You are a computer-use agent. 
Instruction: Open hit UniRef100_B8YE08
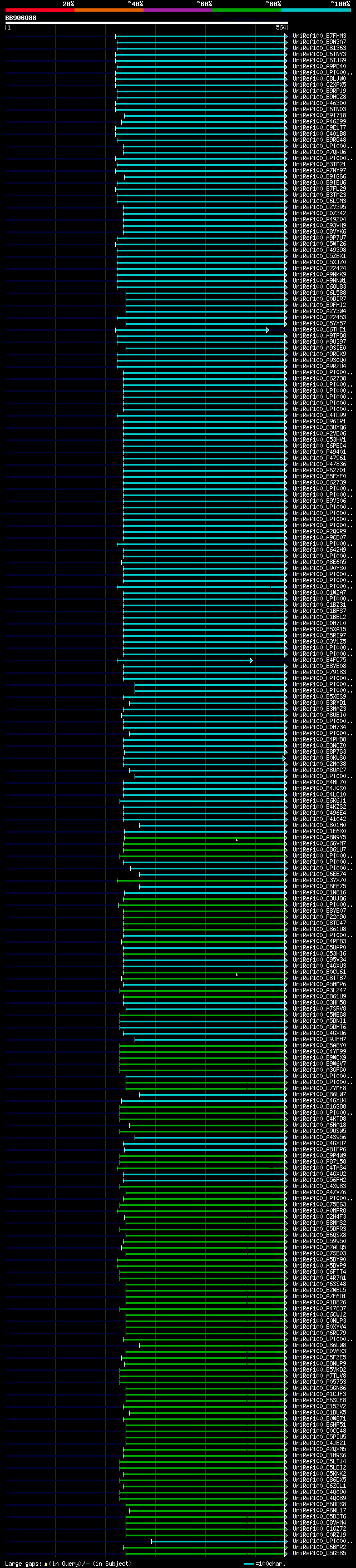(x=319, y=666)
